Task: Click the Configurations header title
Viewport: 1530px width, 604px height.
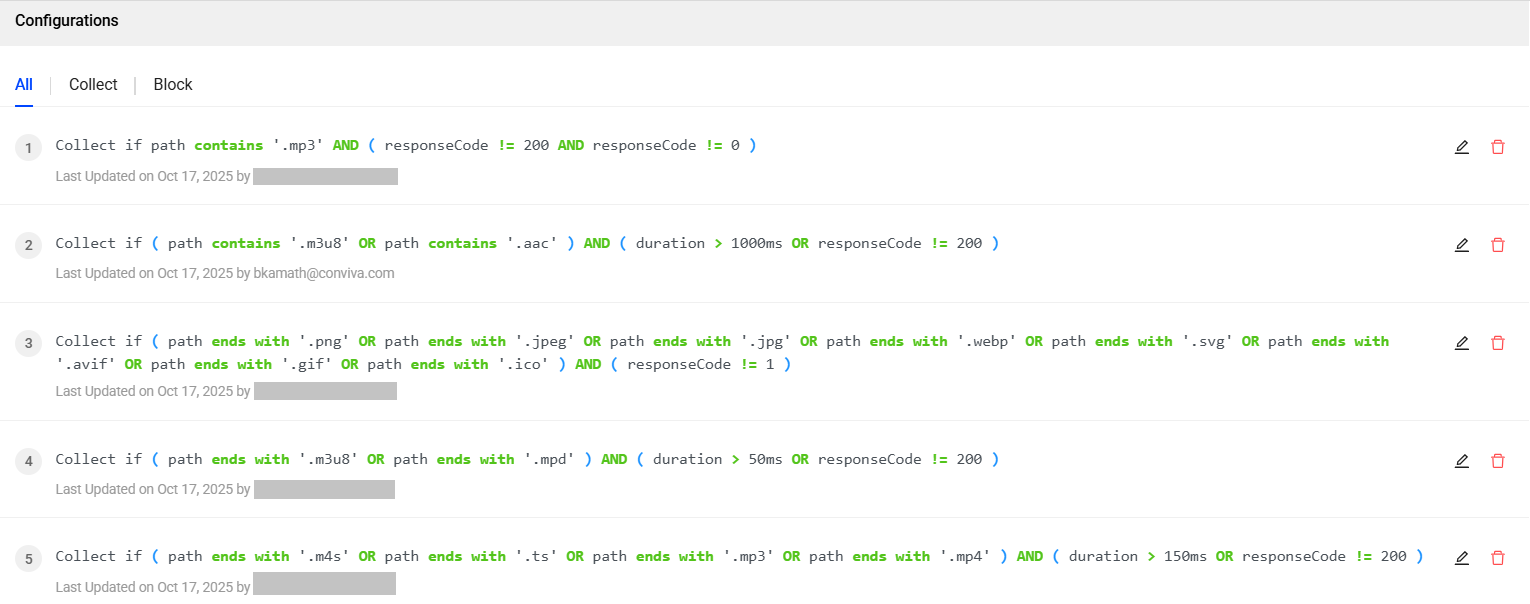Action: click(67, 21)
